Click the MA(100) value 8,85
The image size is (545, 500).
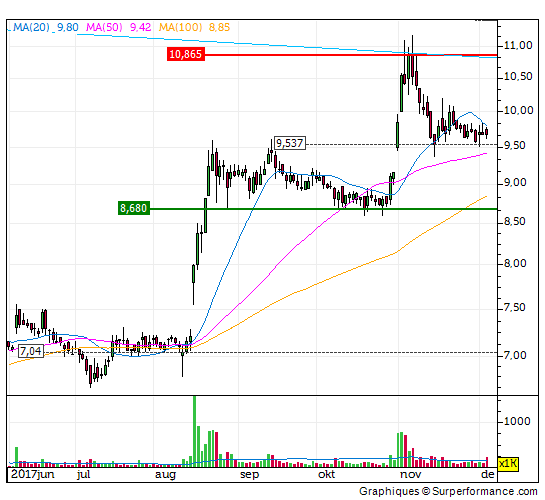pyautogui.click(x=219, y=27)
